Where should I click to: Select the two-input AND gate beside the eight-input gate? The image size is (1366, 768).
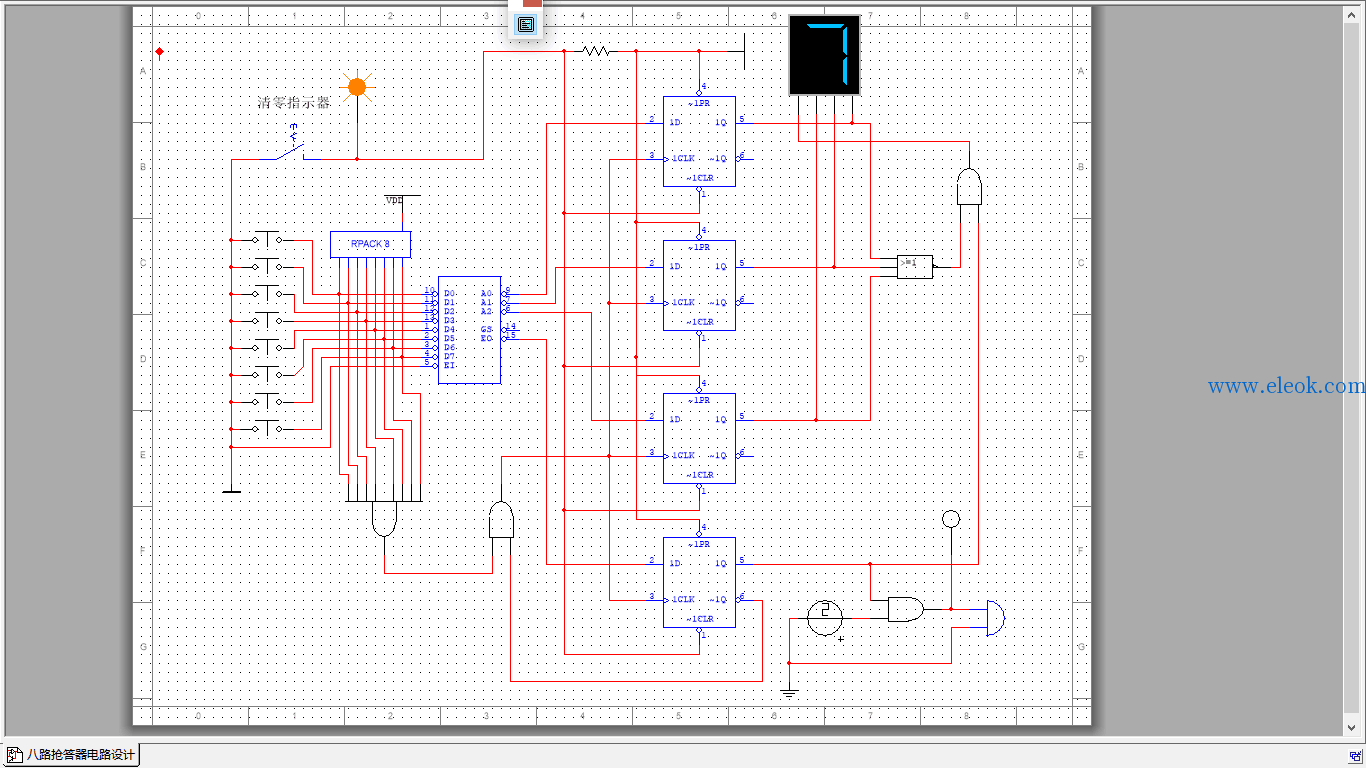point(501,520)
